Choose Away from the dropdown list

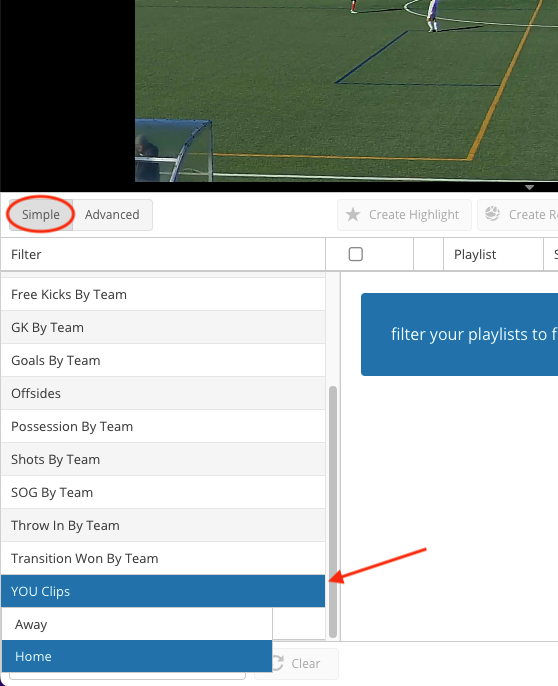(137, 624)
